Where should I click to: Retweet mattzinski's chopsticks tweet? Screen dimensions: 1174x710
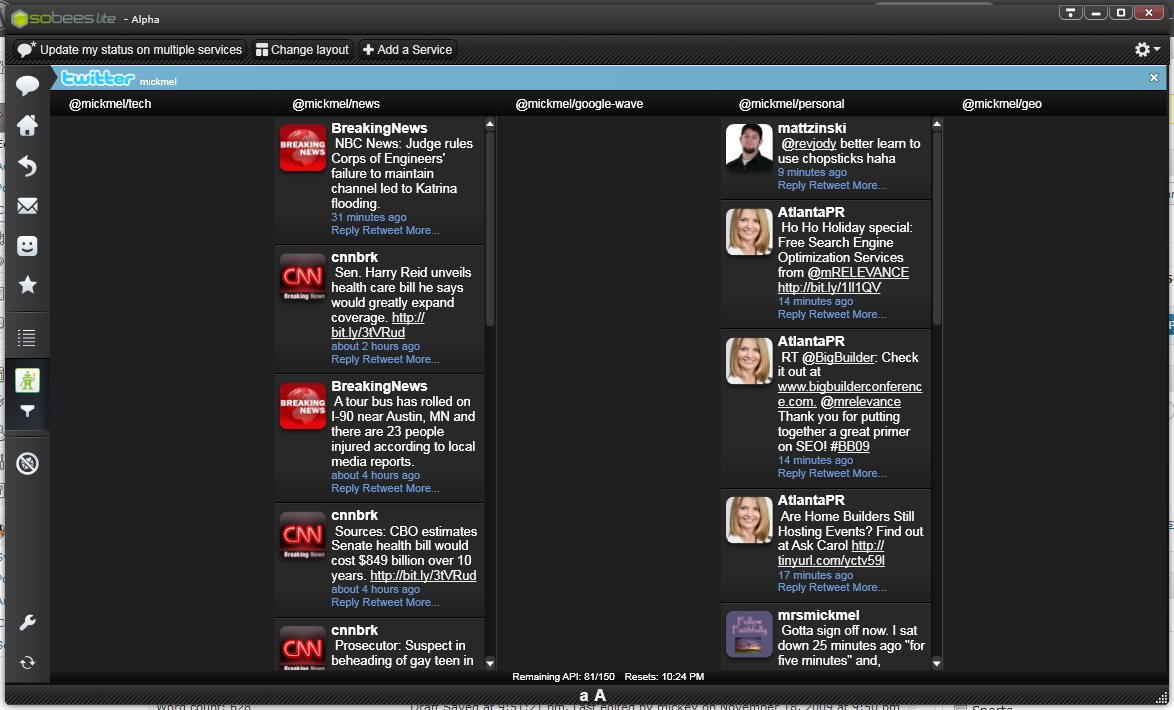point(828,186)
